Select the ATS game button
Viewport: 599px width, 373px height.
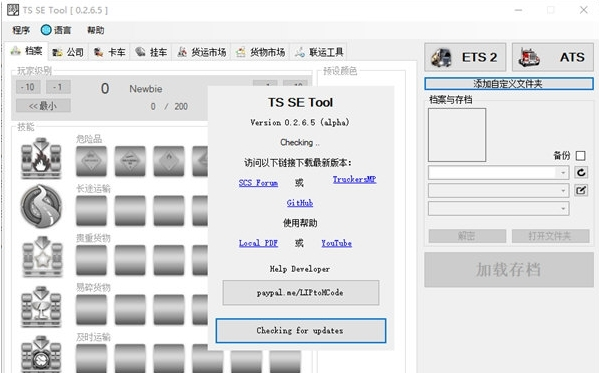pyautogui.click(x=552, y=57)
